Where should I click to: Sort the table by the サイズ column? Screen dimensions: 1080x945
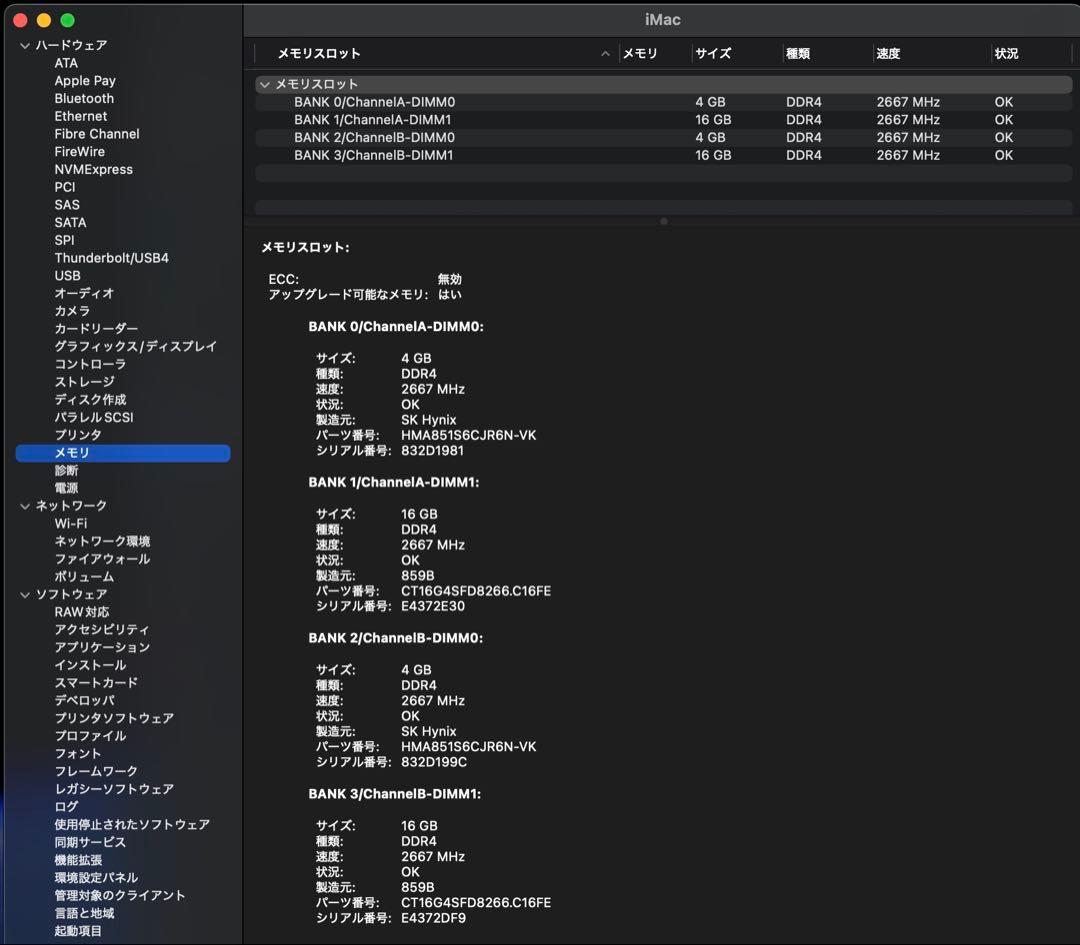coord(712,53)
